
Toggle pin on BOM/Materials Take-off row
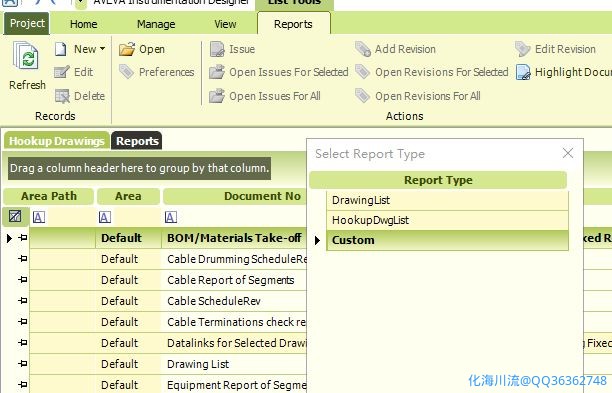coord(23,237)
